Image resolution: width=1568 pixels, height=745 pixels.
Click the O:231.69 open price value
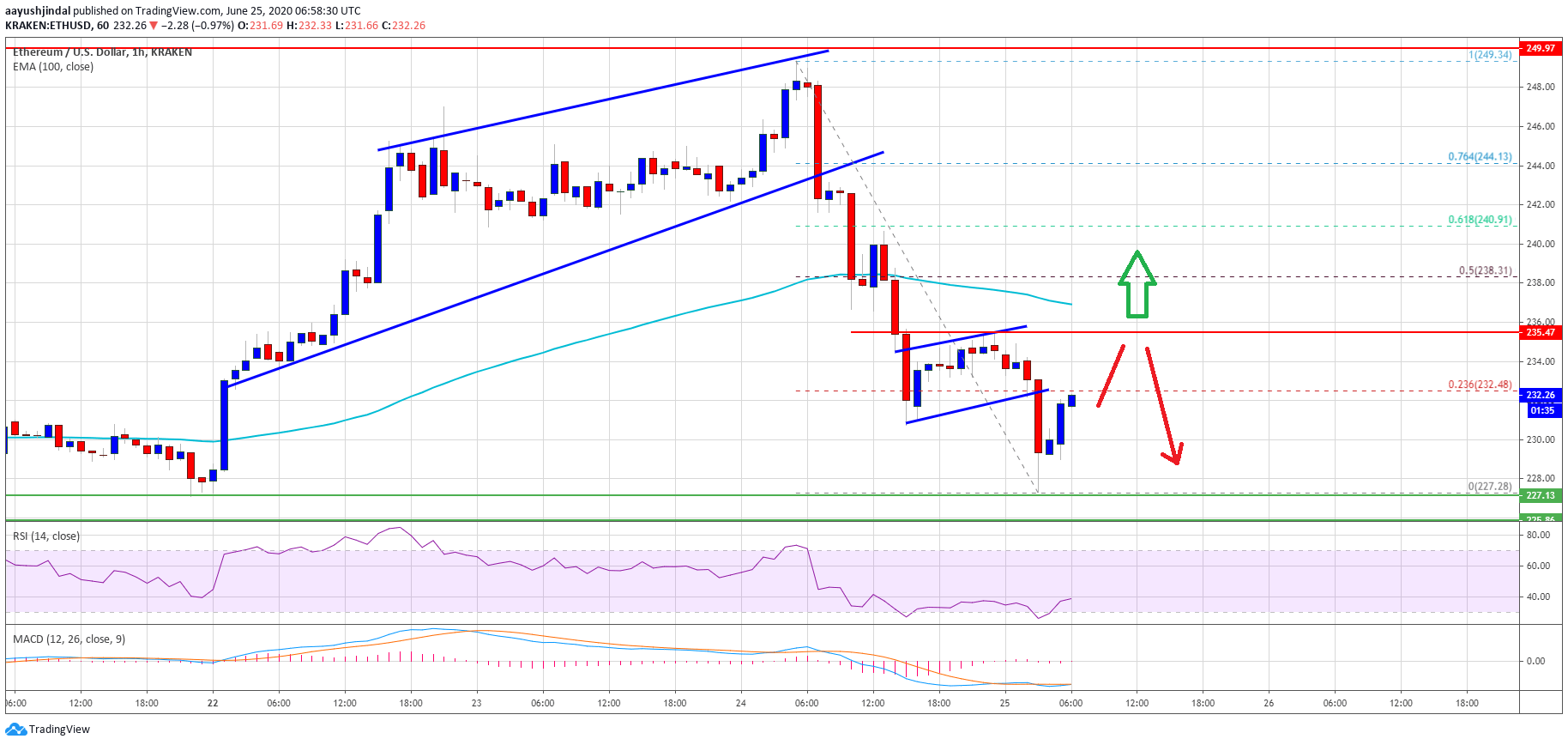260,26
